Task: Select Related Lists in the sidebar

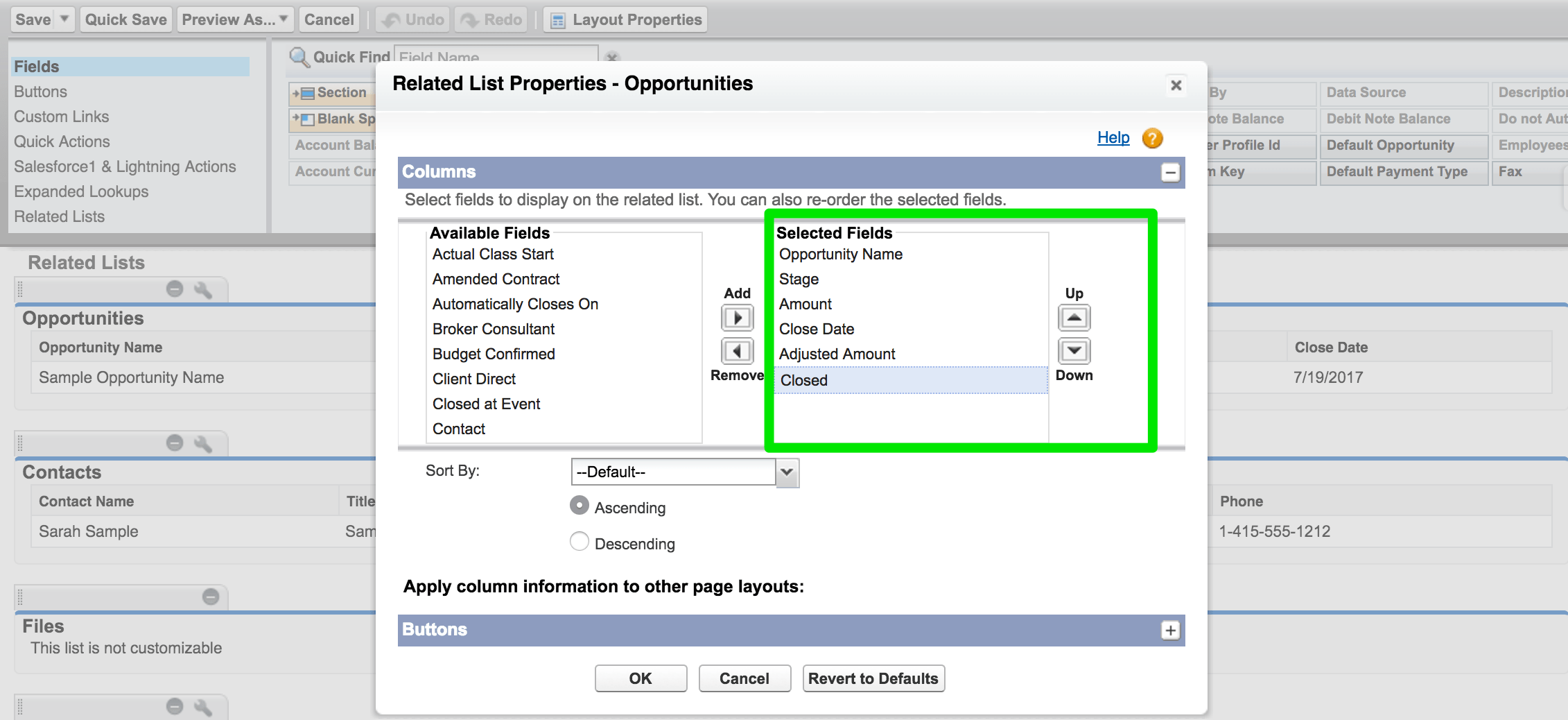Action: tap(60, 216)
